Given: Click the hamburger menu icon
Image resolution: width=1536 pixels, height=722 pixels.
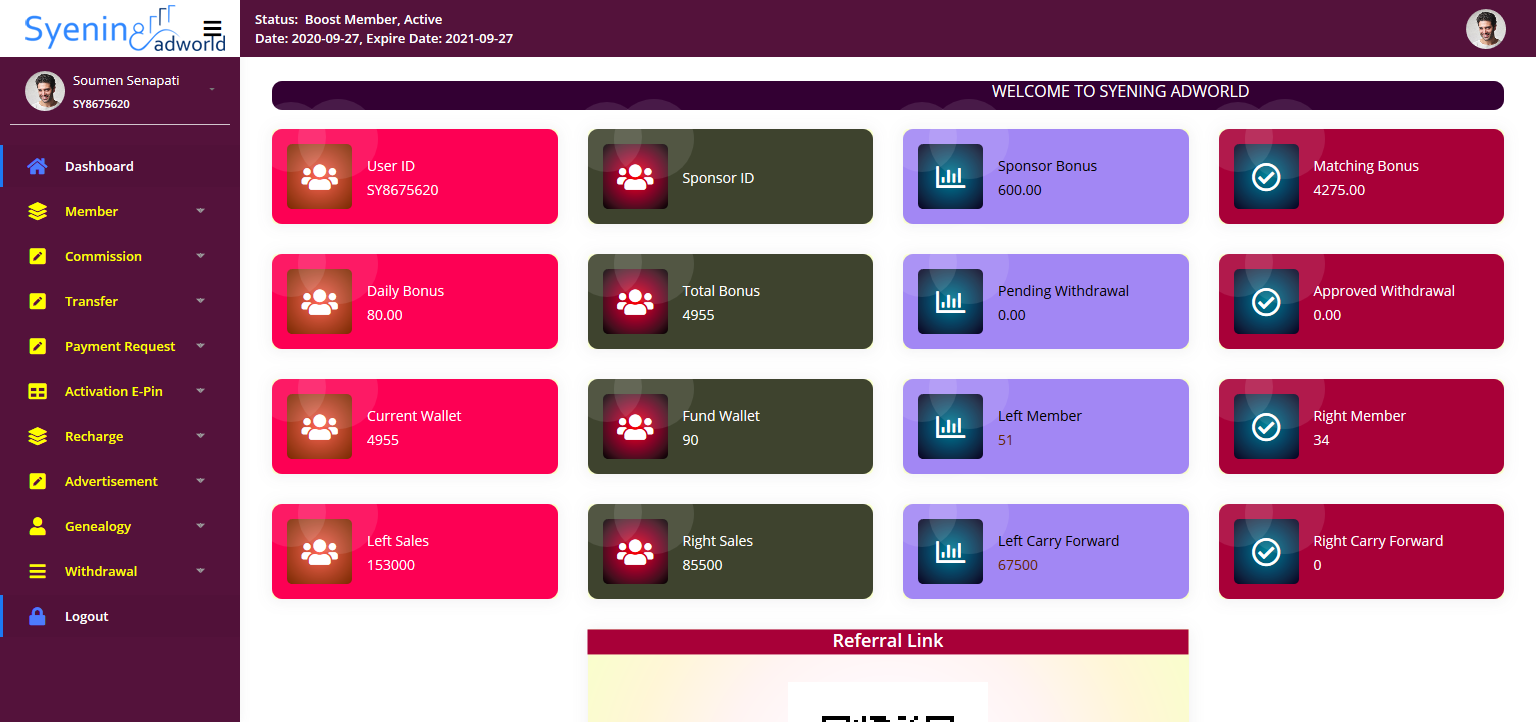Looking at the screenshot, I should pyautogui.click(x=212, y=28).
